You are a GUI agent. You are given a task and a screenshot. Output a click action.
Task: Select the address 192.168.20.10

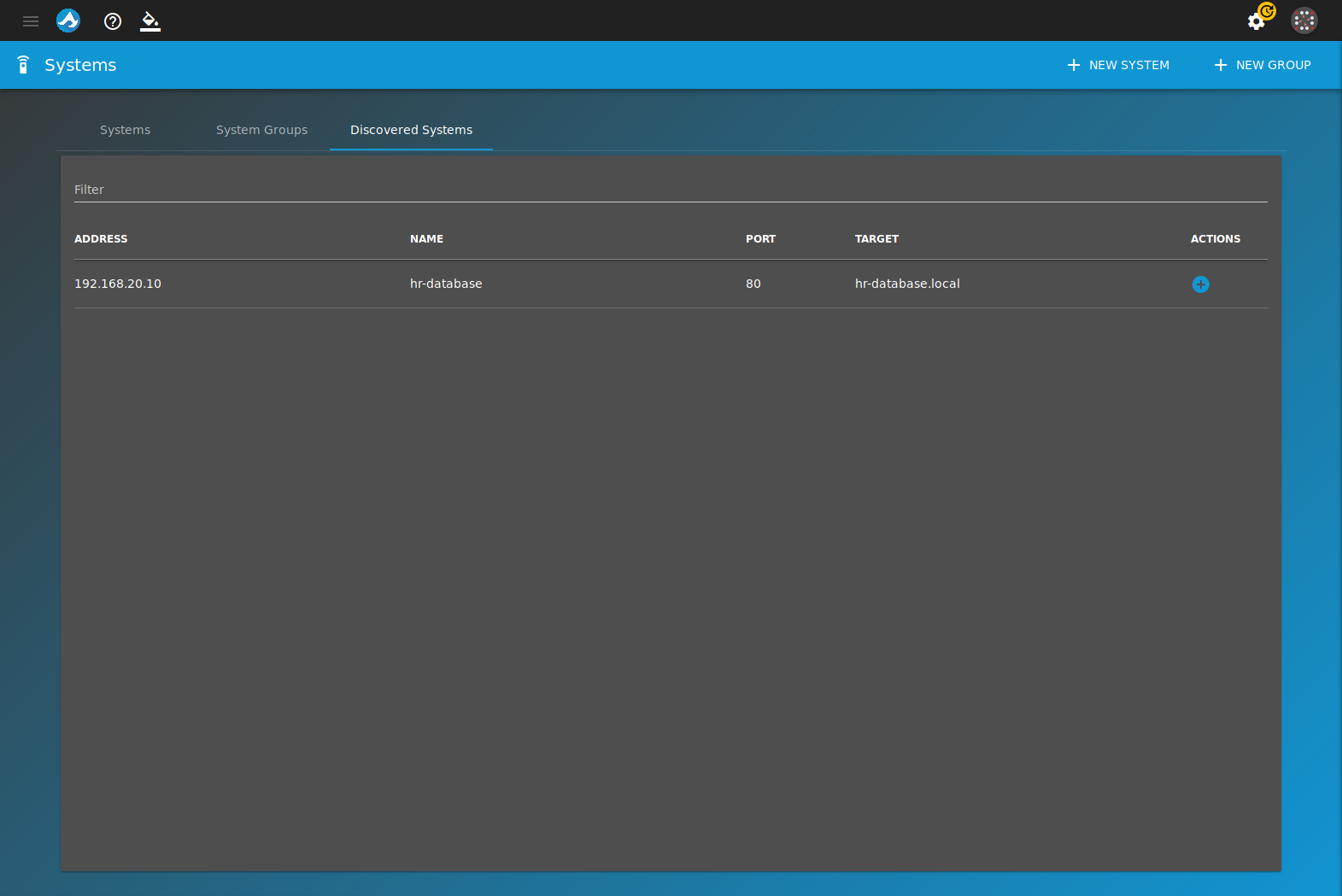(x=118, y=284)
